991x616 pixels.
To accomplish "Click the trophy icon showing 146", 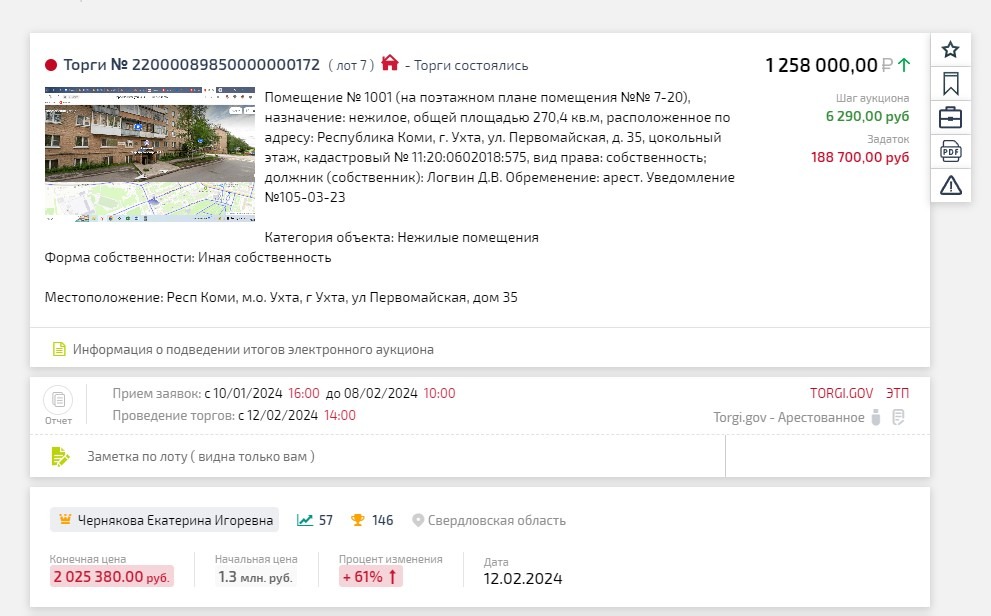I will coord(358,520).
